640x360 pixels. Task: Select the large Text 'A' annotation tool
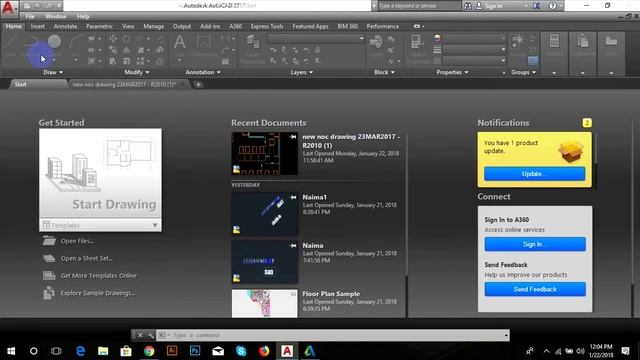(180, 42)
